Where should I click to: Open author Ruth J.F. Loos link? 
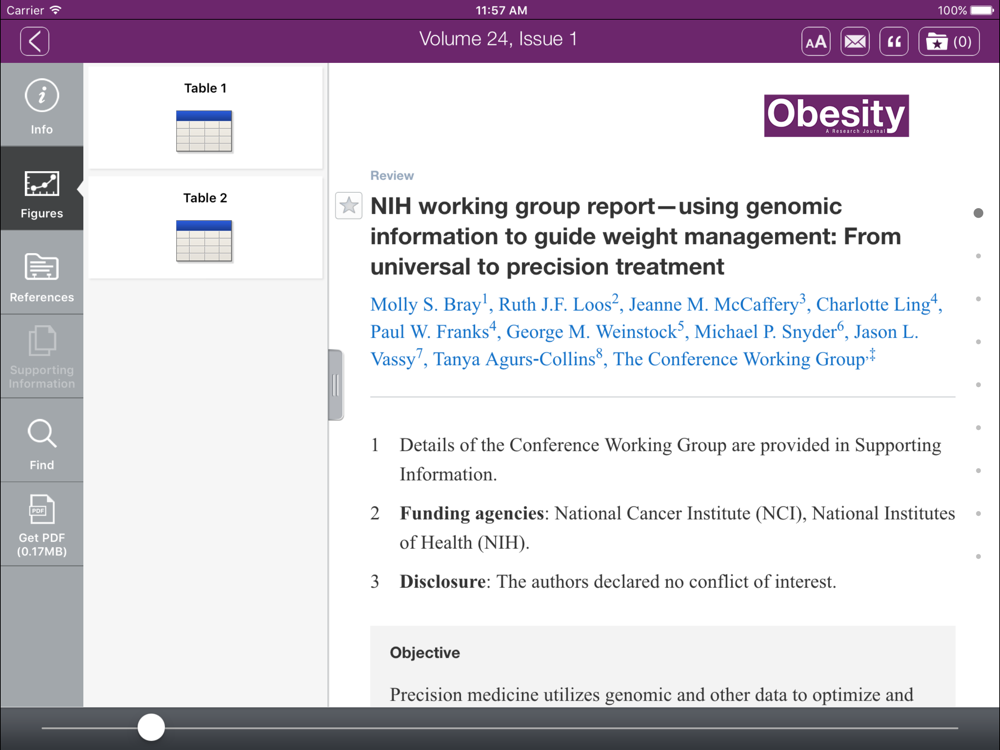point(559,304)
